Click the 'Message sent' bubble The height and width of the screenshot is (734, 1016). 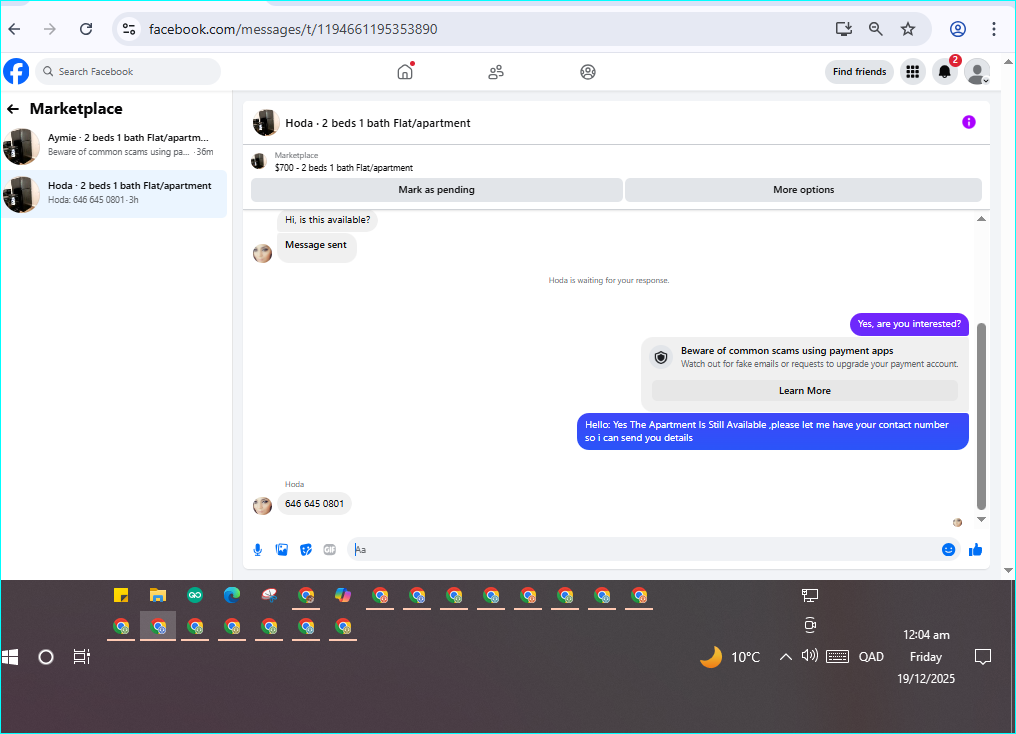(316, 246)
